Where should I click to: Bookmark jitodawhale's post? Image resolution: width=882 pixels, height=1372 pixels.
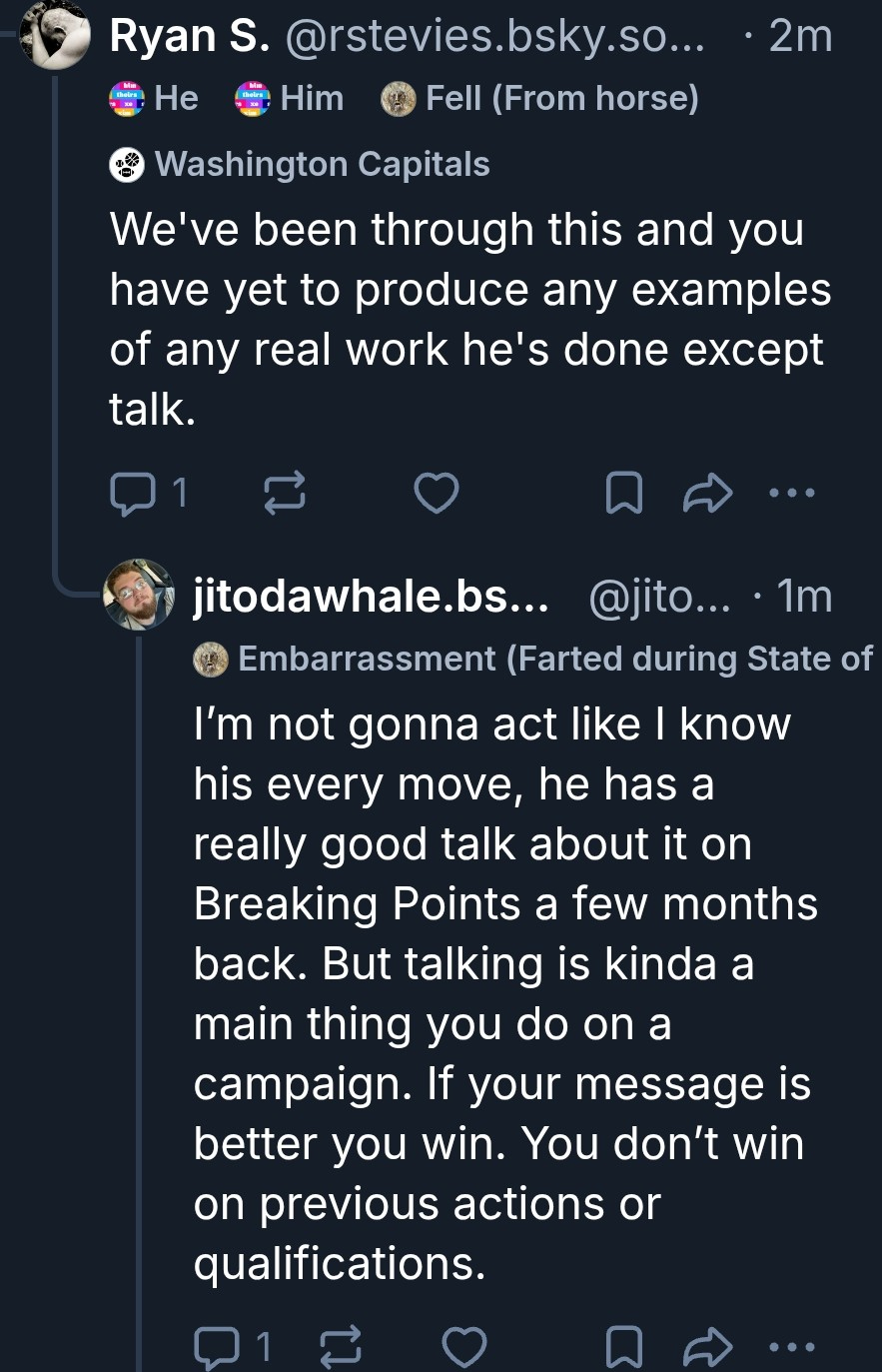(624, 1348)
